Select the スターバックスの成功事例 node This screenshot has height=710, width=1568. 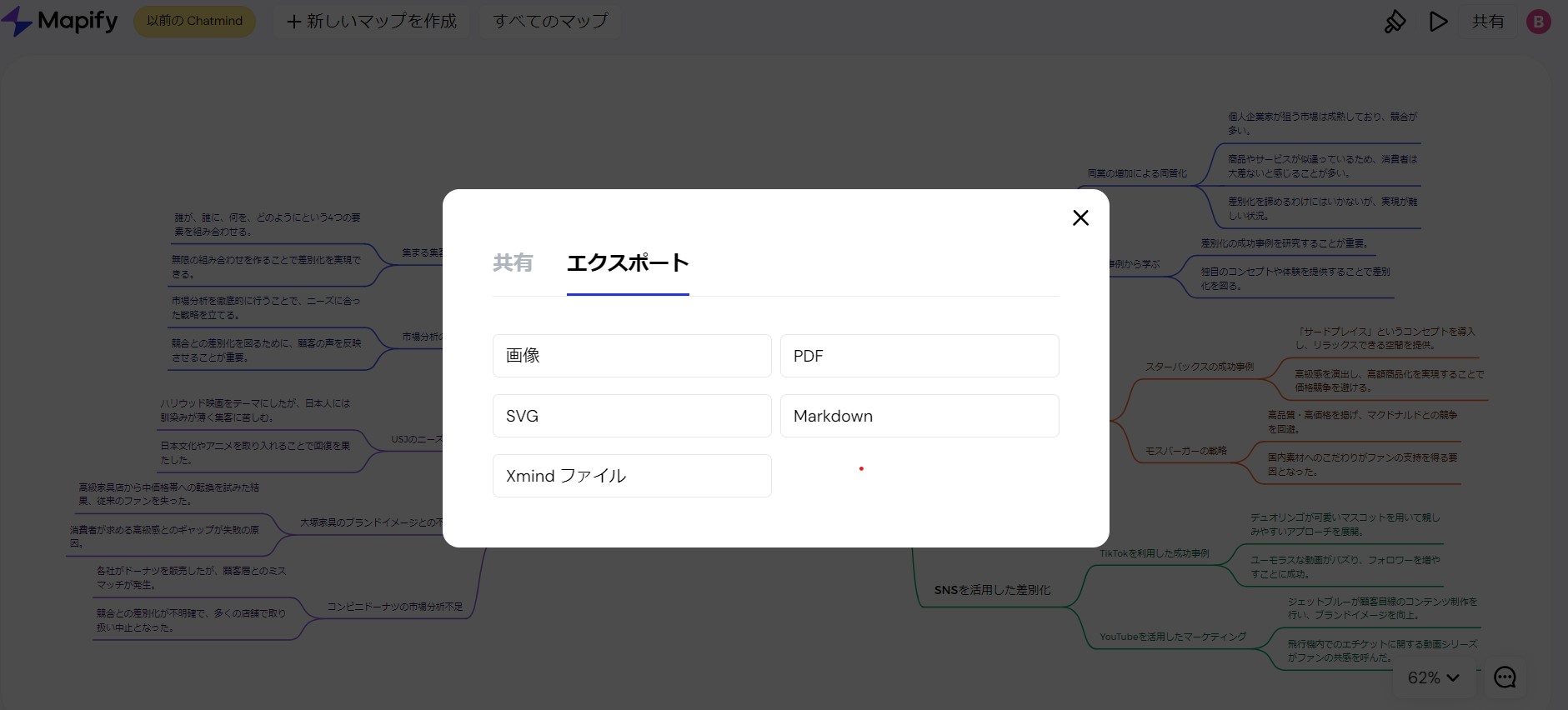1199,367
